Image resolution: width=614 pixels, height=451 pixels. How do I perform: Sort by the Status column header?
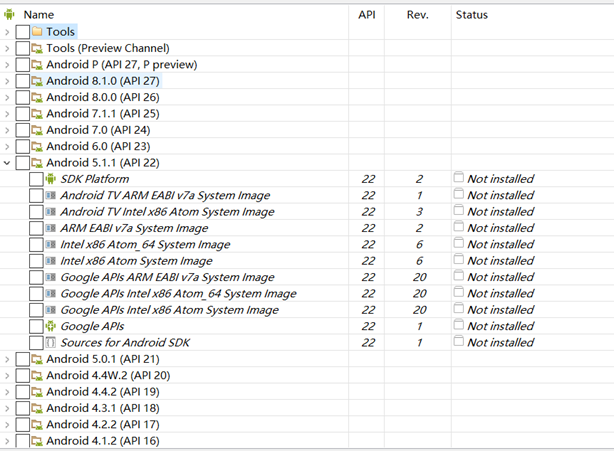pyautogui.click(x=471, y=15)
